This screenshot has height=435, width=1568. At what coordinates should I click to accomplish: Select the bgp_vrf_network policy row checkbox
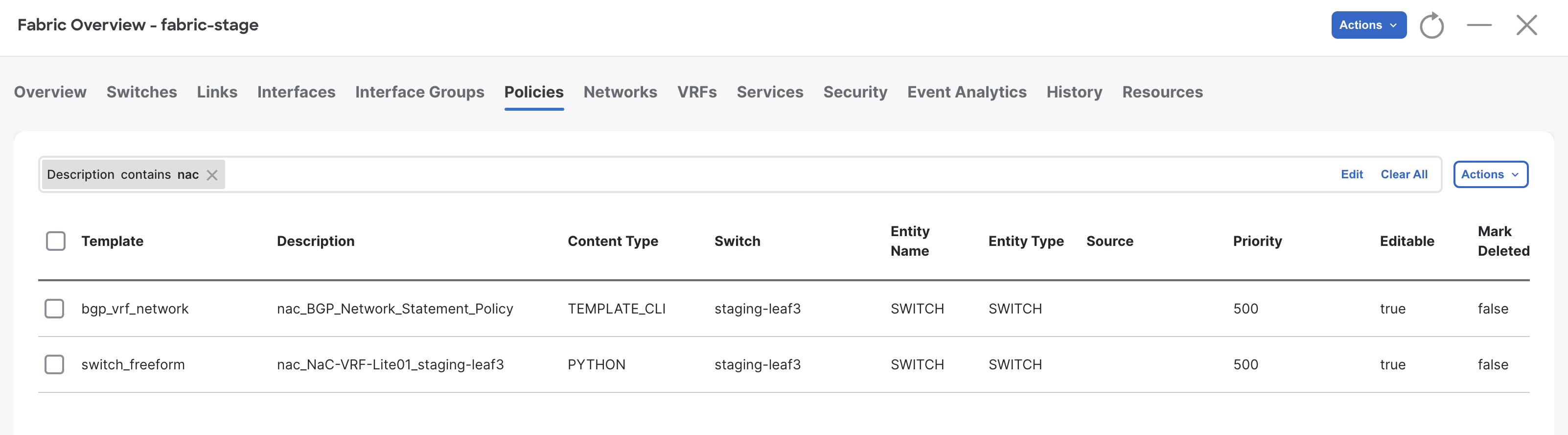(54, 308)
